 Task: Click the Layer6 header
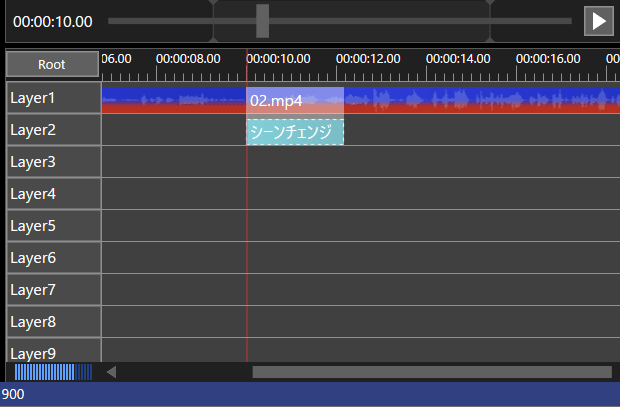52,258
